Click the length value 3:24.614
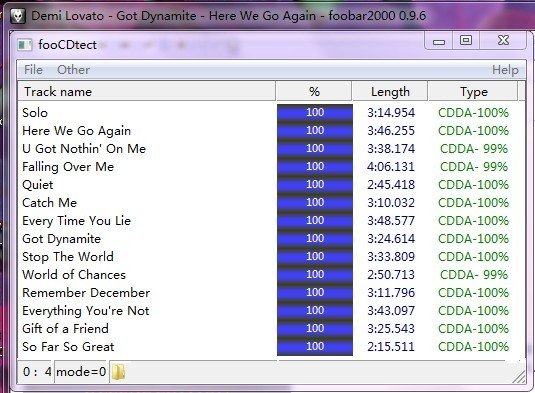The height and width of the screenshot is (393, 535). coord(391,239)
